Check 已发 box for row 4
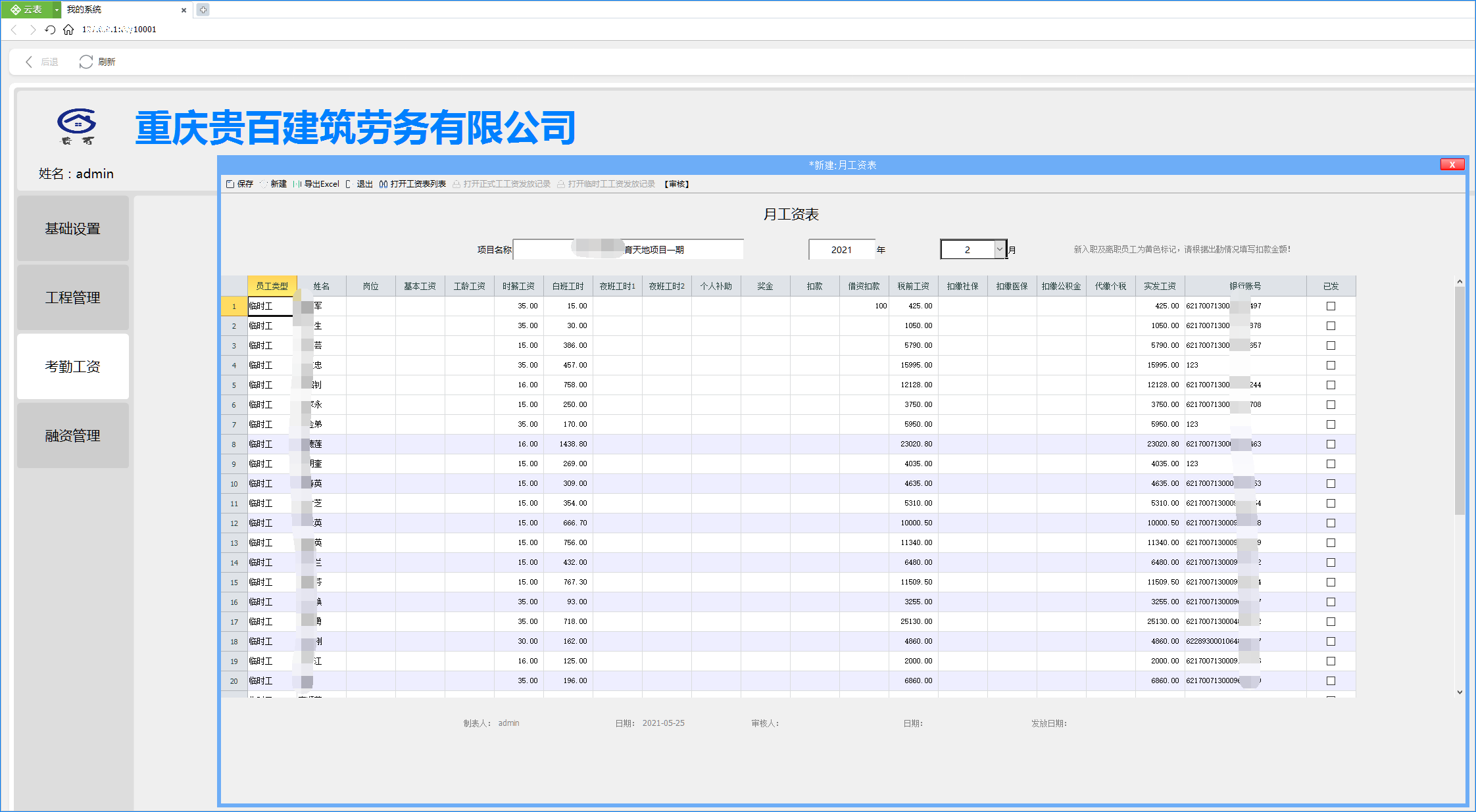 (x=1331, y=365)
